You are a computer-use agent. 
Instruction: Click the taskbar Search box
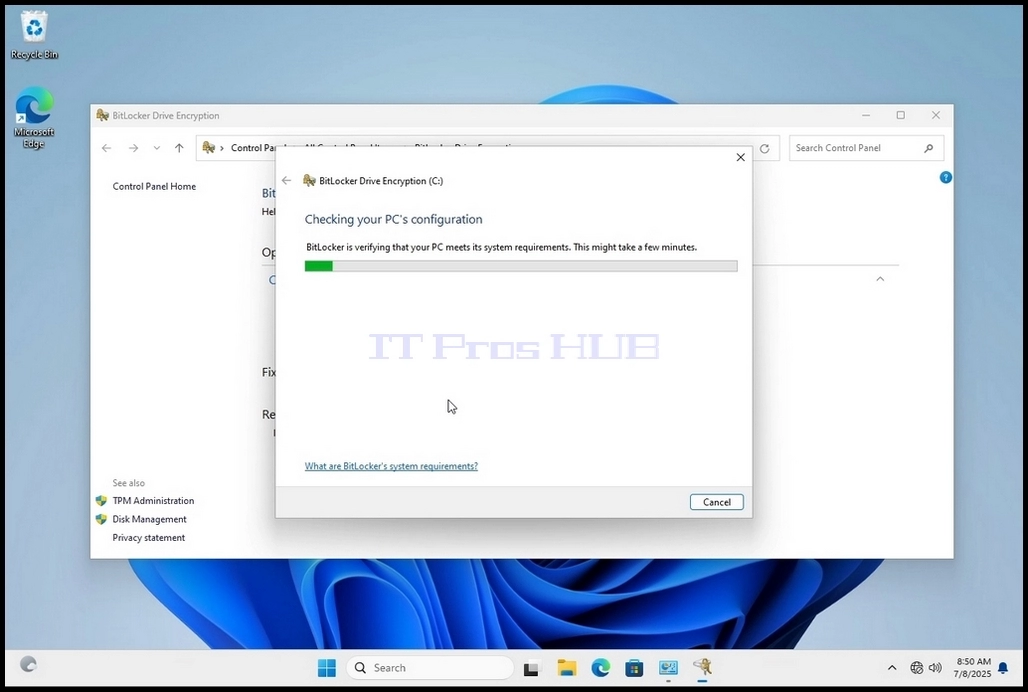pos(430,668)
